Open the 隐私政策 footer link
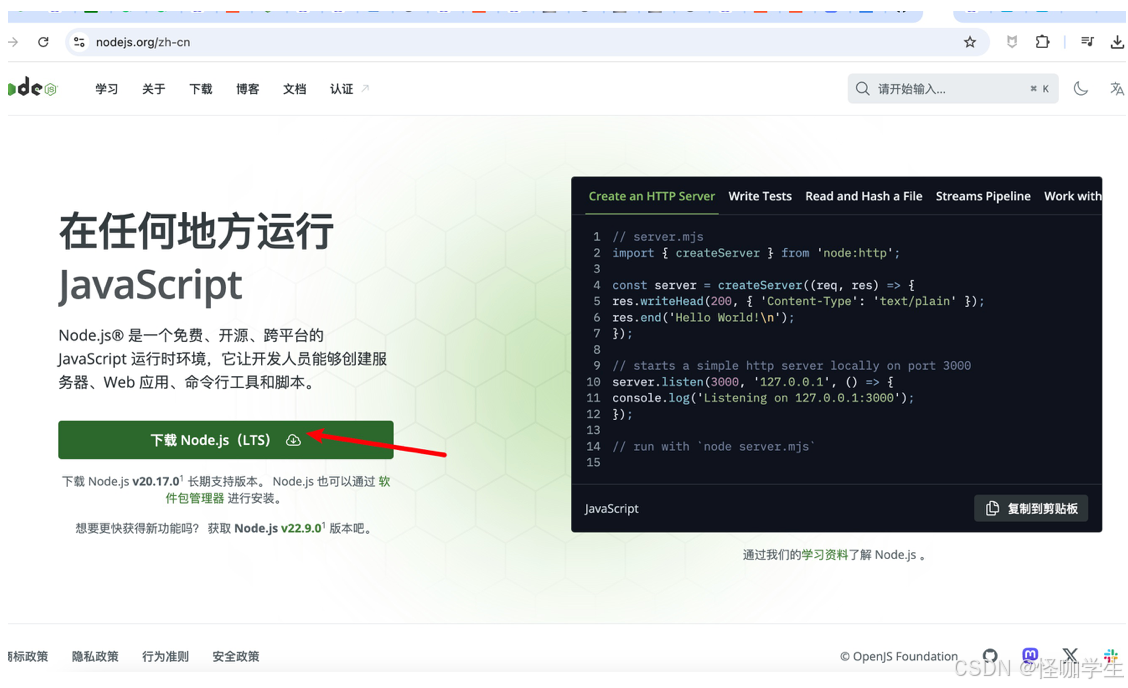Viewport: 1128px width, 688px height. (95, 656)
